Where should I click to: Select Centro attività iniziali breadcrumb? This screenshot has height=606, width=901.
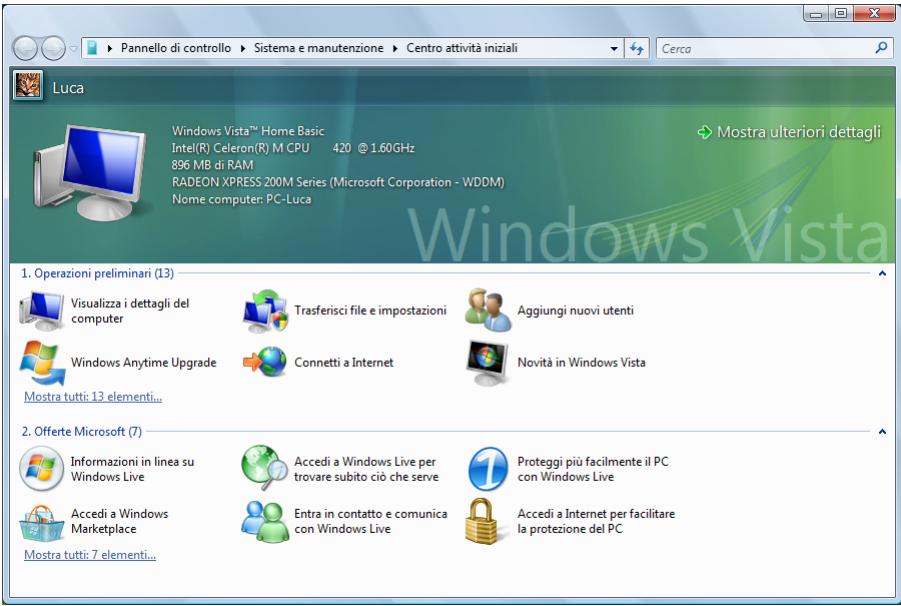[x=462, y=48]
